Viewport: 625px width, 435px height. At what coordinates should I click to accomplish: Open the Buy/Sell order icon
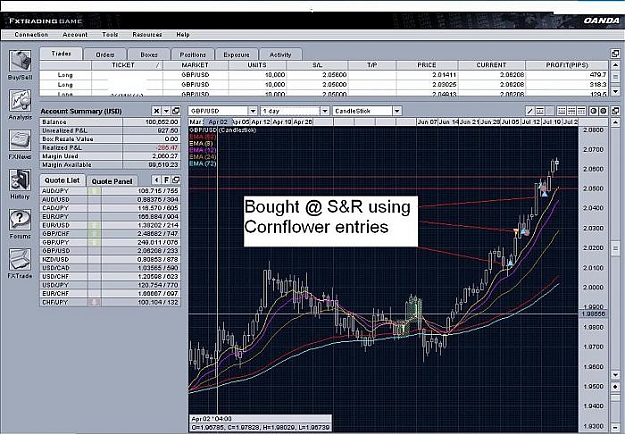20,61
